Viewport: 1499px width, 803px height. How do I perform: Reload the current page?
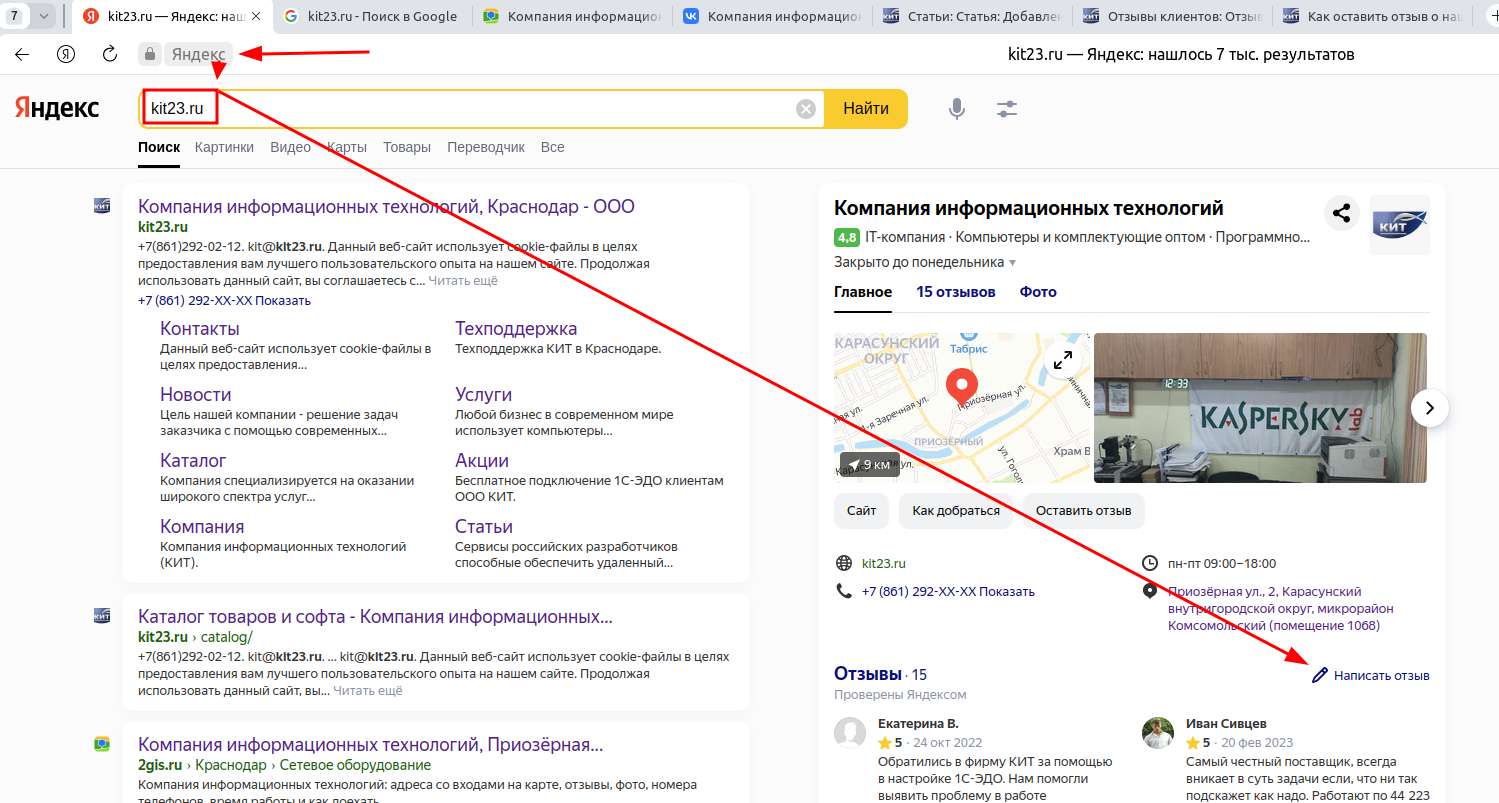click(x=110, y=54)
